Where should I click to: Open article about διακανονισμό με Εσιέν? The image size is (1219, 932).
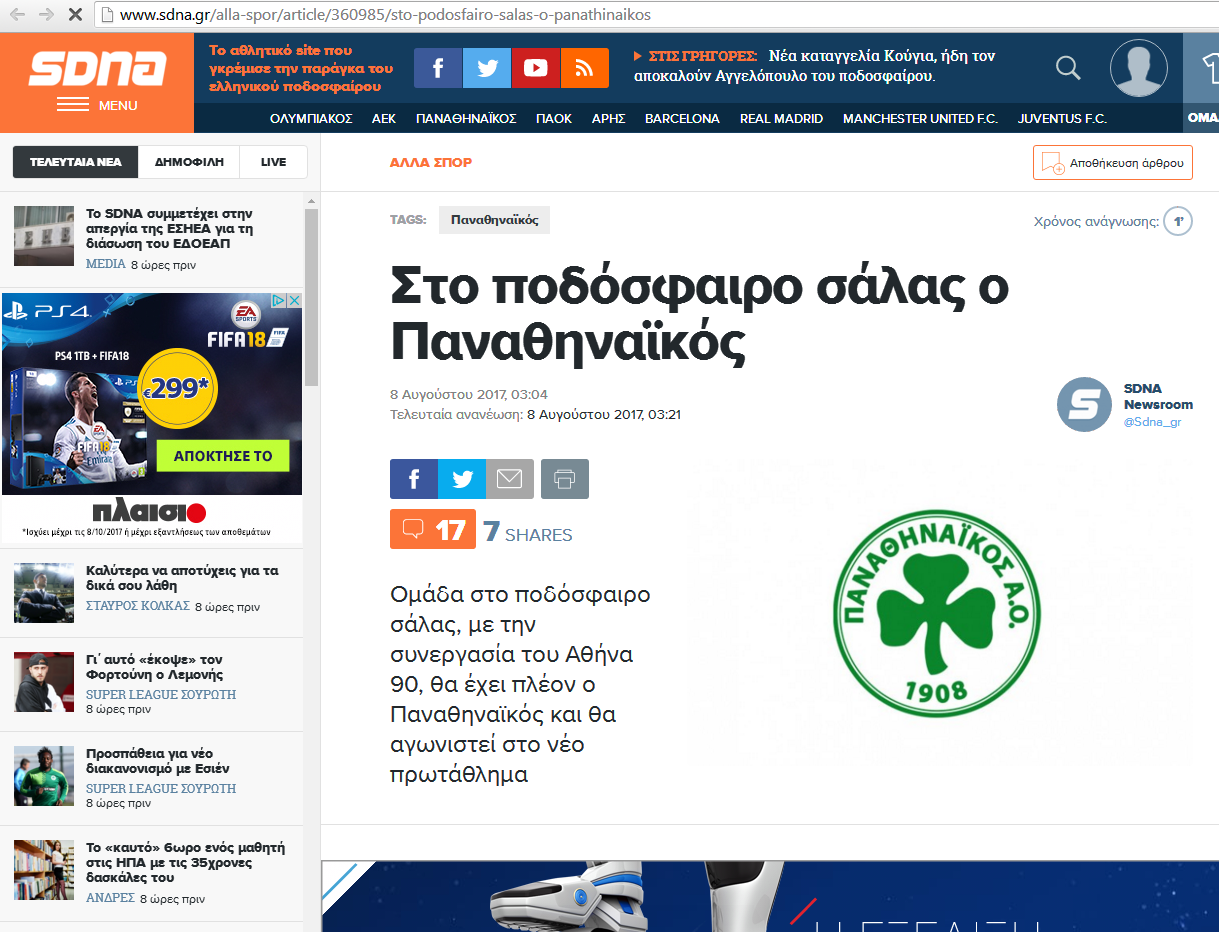coord(158,761)
